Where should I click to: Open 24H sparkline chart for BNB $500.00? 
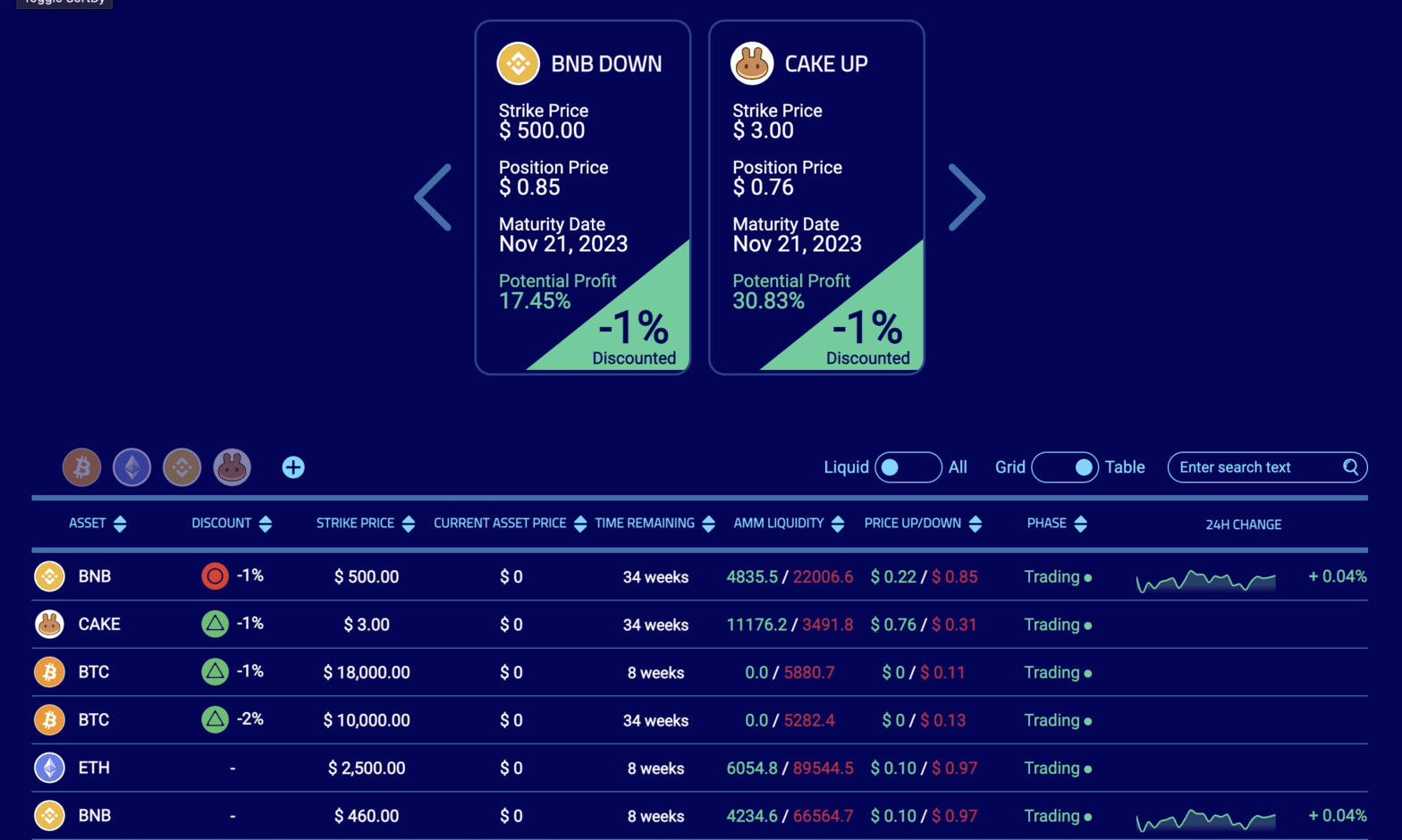point(1205,581)
